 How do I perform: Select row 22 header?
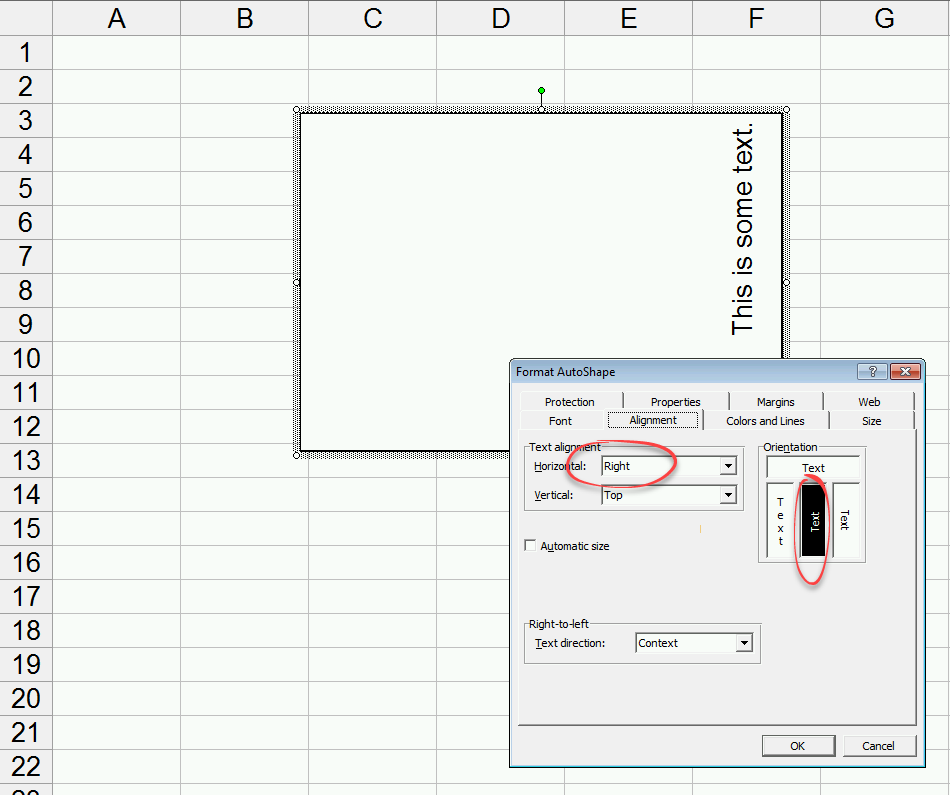(26, 767)
